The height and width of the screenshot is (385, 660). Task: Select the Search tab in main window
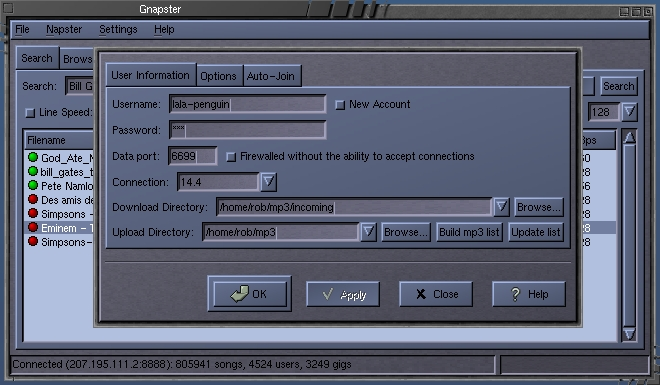[37, 58]
